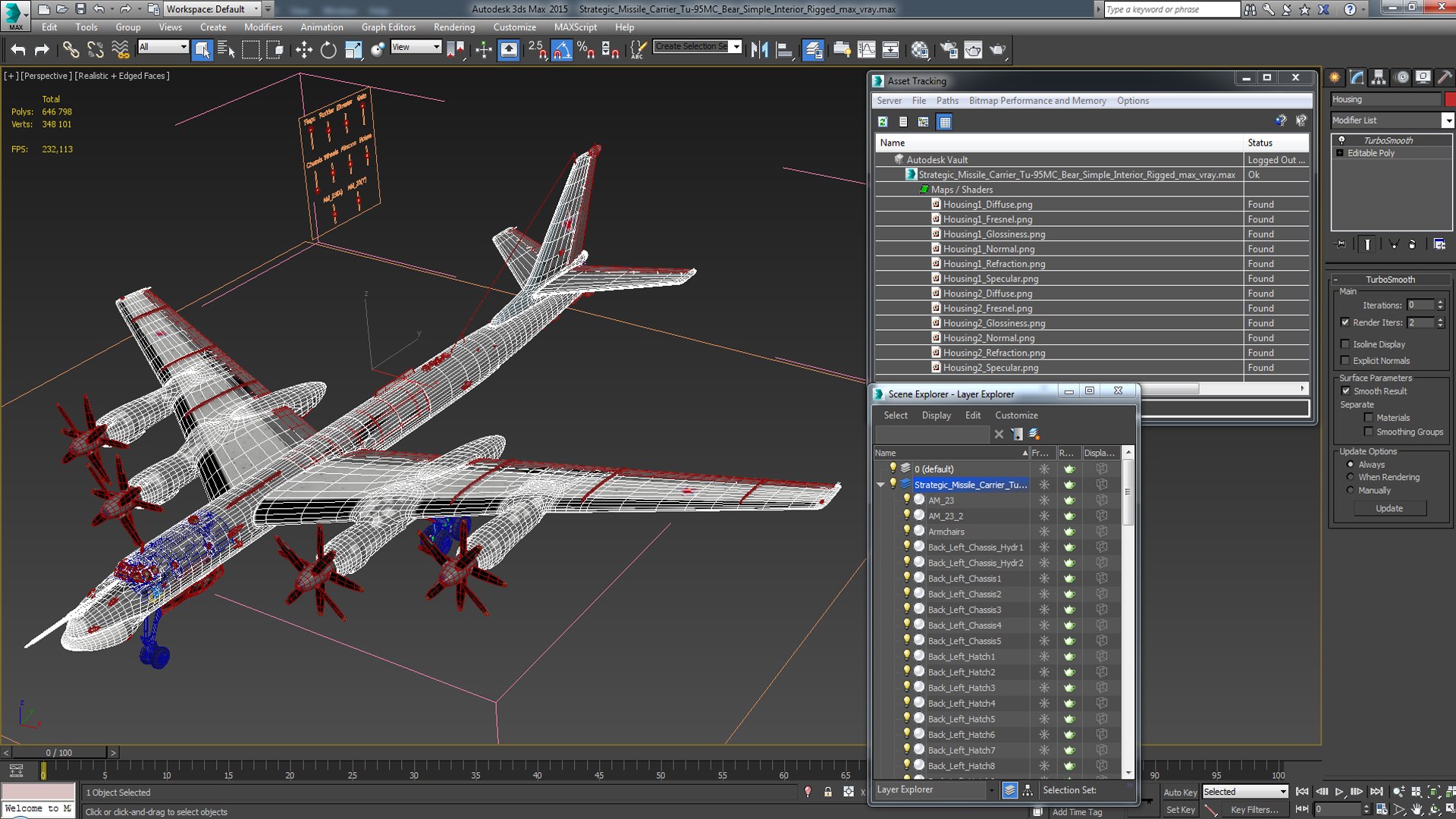This screenshot has height=819, width=1456.
Task: Switch to the Modify command panel tab
Action: point(1357,77)
